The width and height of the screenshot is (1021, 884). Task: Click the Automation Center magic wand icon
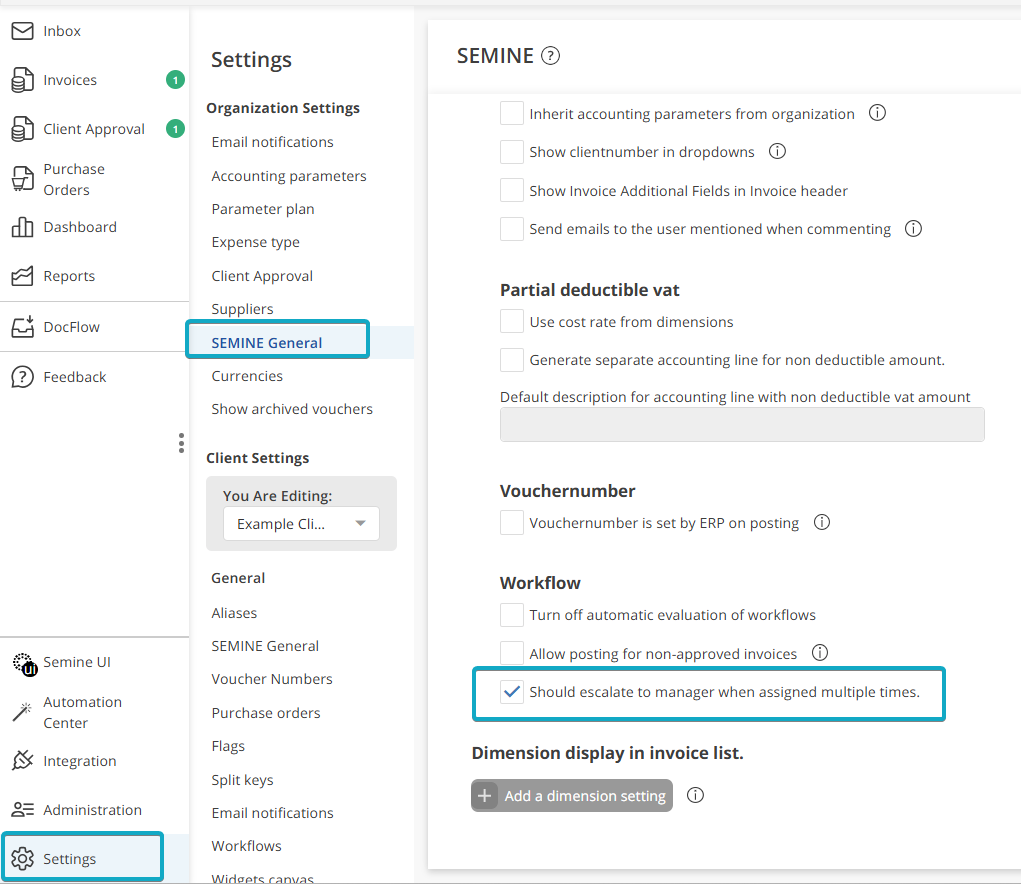[x=22, y=712]
